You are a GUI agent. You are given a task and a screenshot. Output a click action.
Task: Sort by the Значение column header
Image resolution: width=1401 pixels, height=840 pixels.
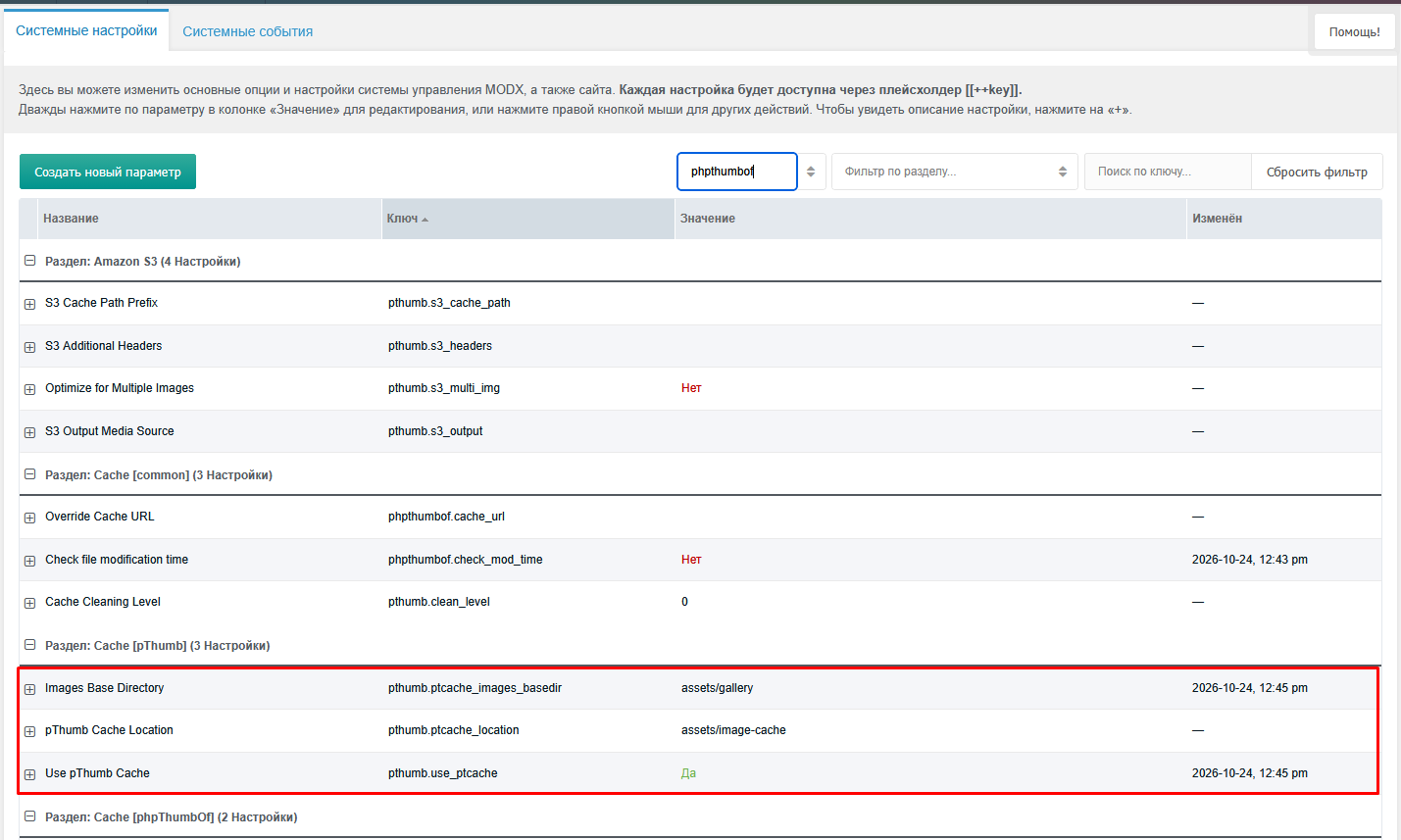point(930,219)
